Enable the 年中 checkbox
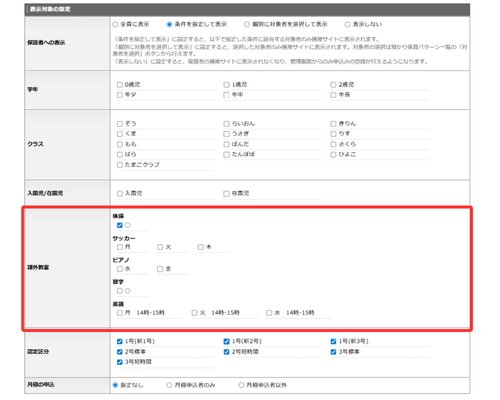 click(x=226, y=95)
